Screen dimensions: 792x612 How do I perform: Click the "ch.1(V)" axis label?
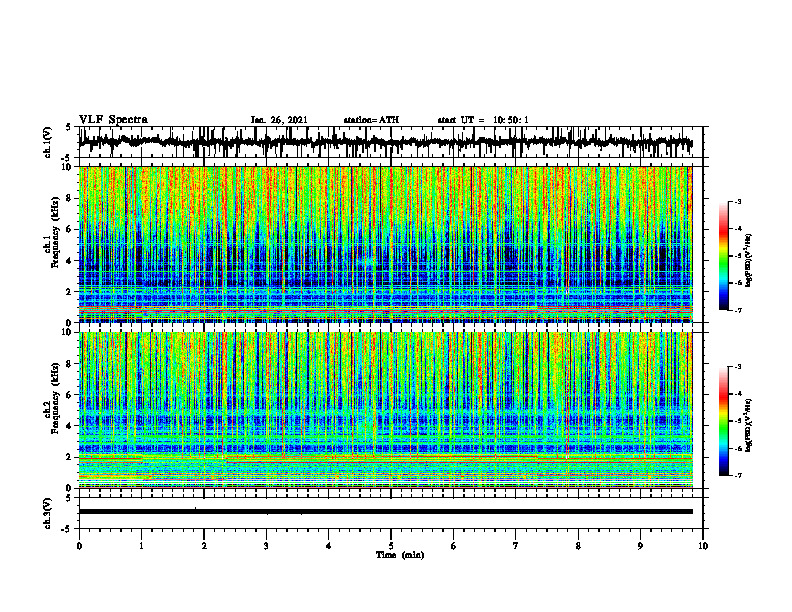[x=48, y=142]
